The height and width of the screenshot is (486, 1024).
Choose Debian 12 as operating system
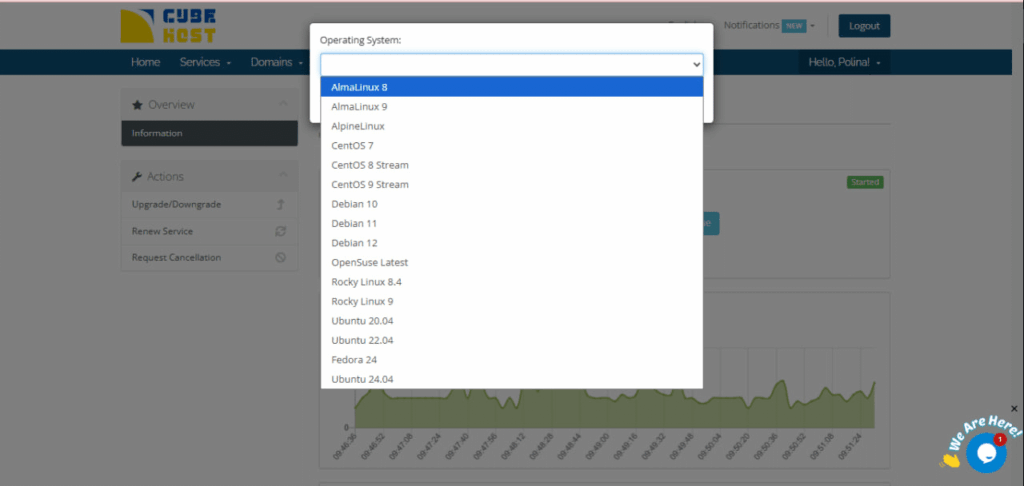(354, 243)
